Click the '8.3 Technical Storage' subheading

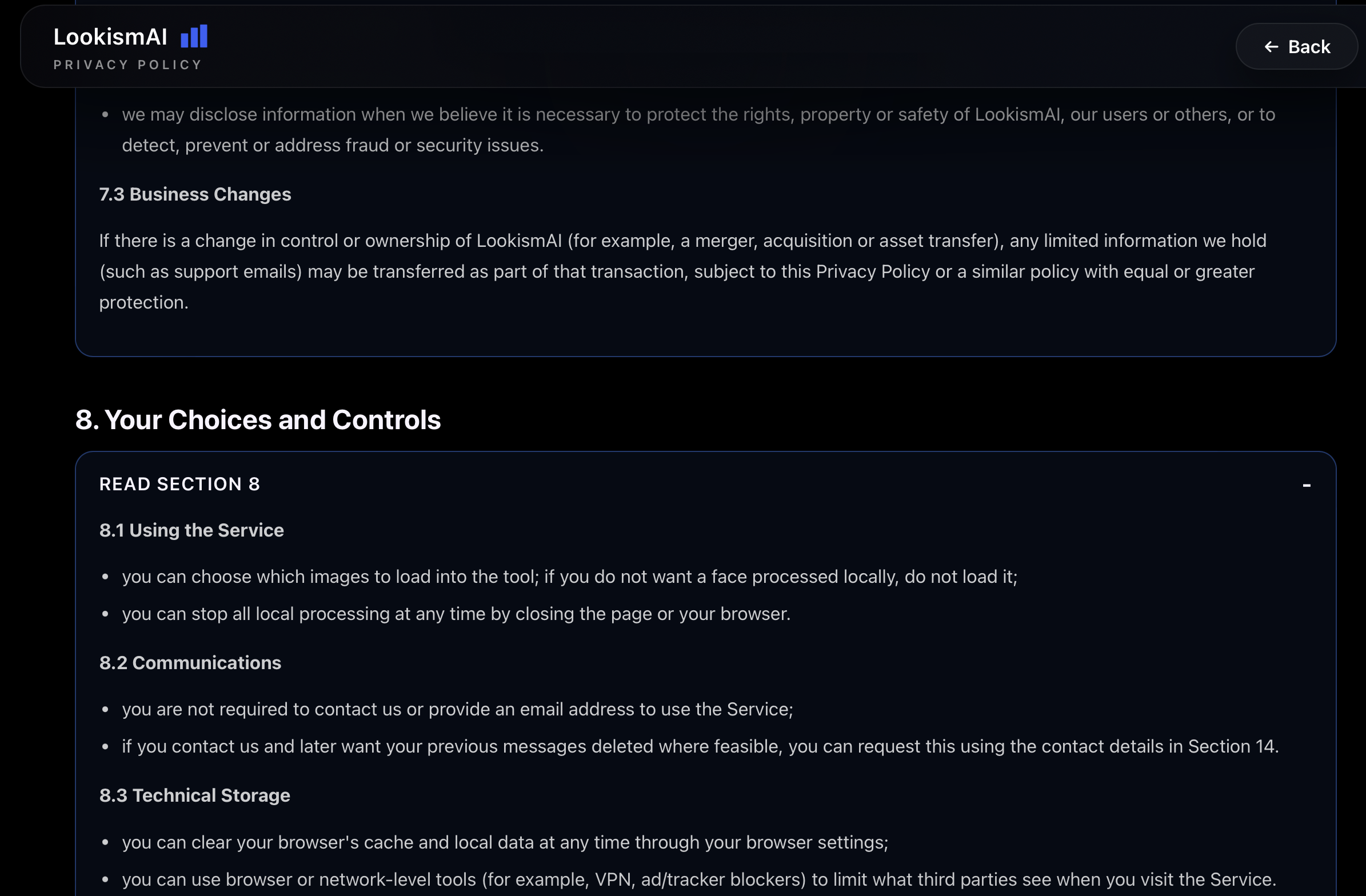(194, 795)
